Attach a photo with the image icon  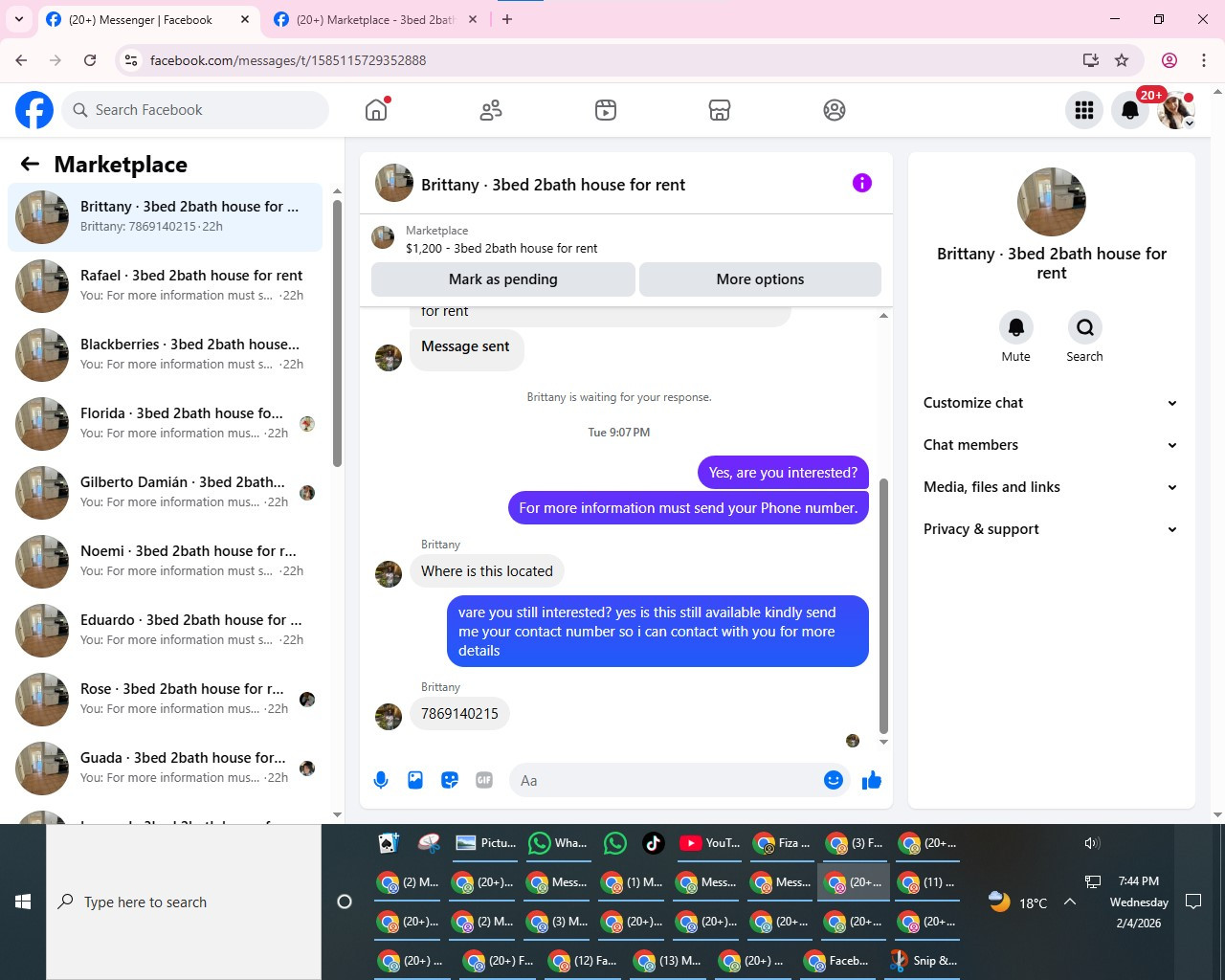tap(415, 780)
